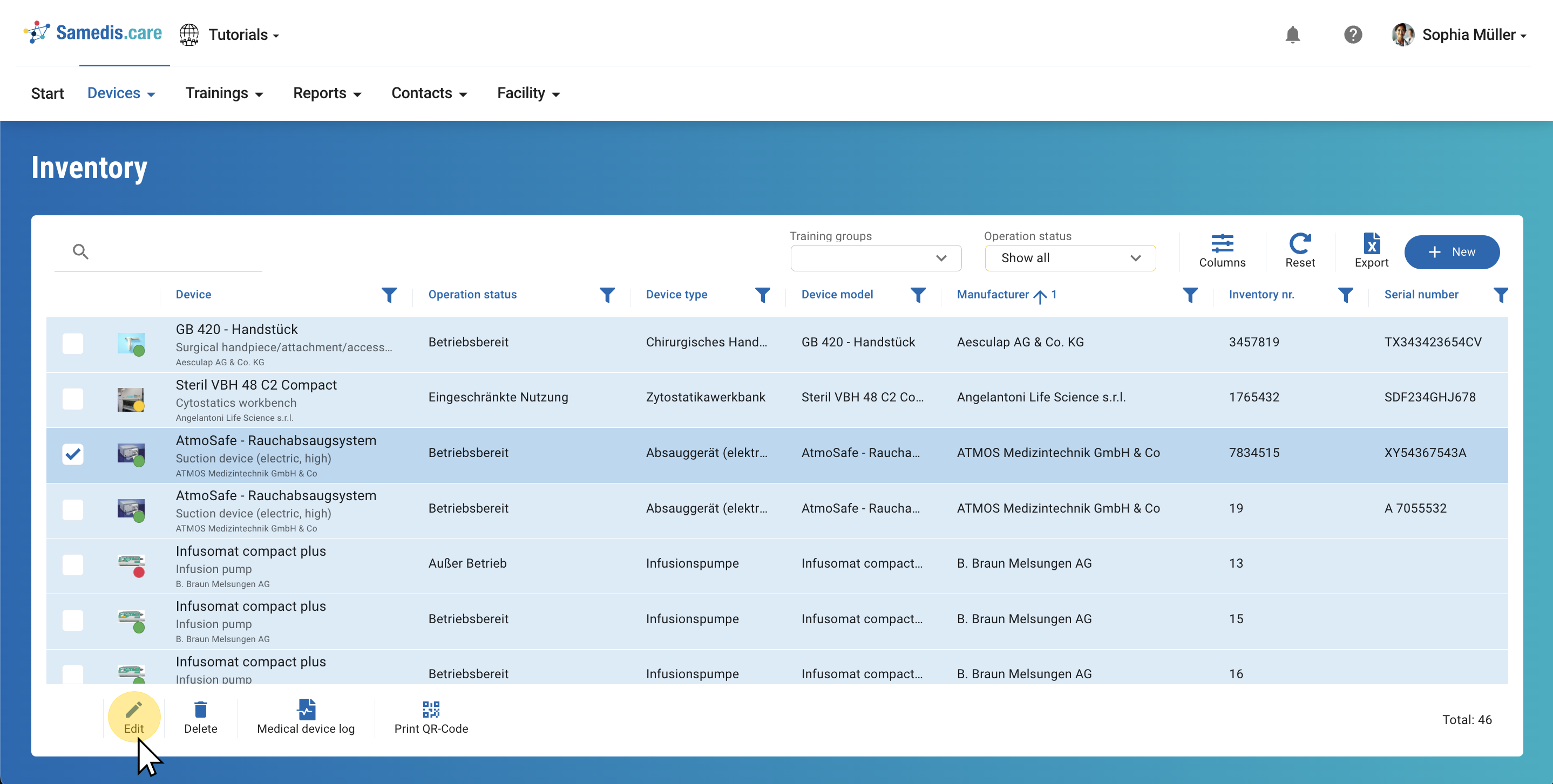Click the New device button

pos(1451,252)
